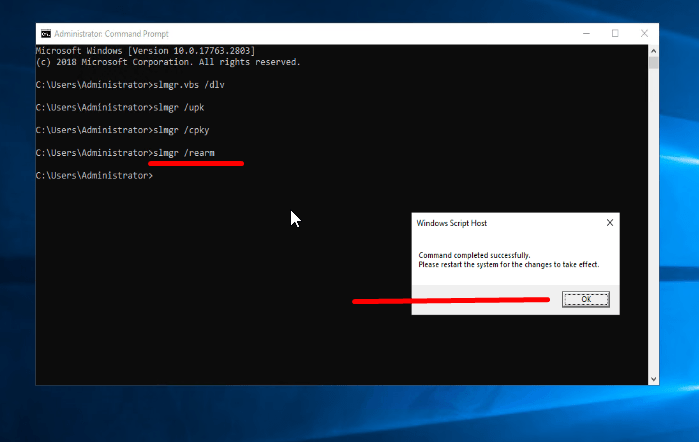Click the console vertical scrollbar thumb

(x=653, y=63)
